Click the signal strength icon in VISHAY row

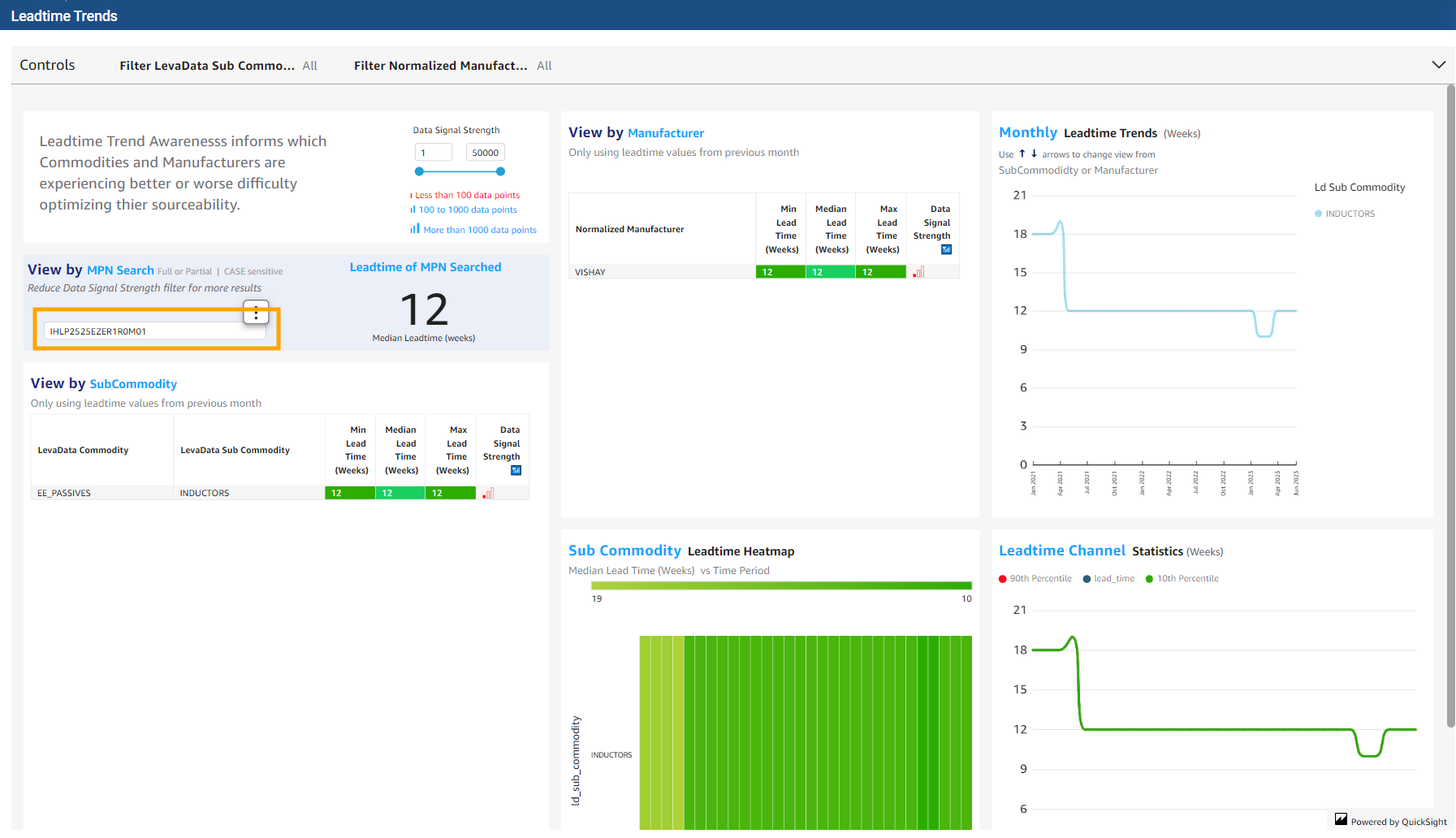918,272
